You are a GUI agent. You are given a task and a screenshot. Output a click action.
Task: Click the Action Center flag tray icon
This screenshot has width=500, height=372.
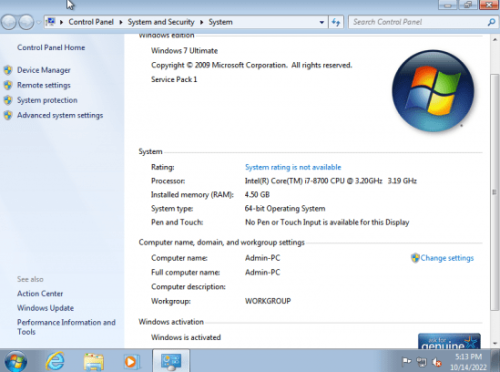click(406, 361)
